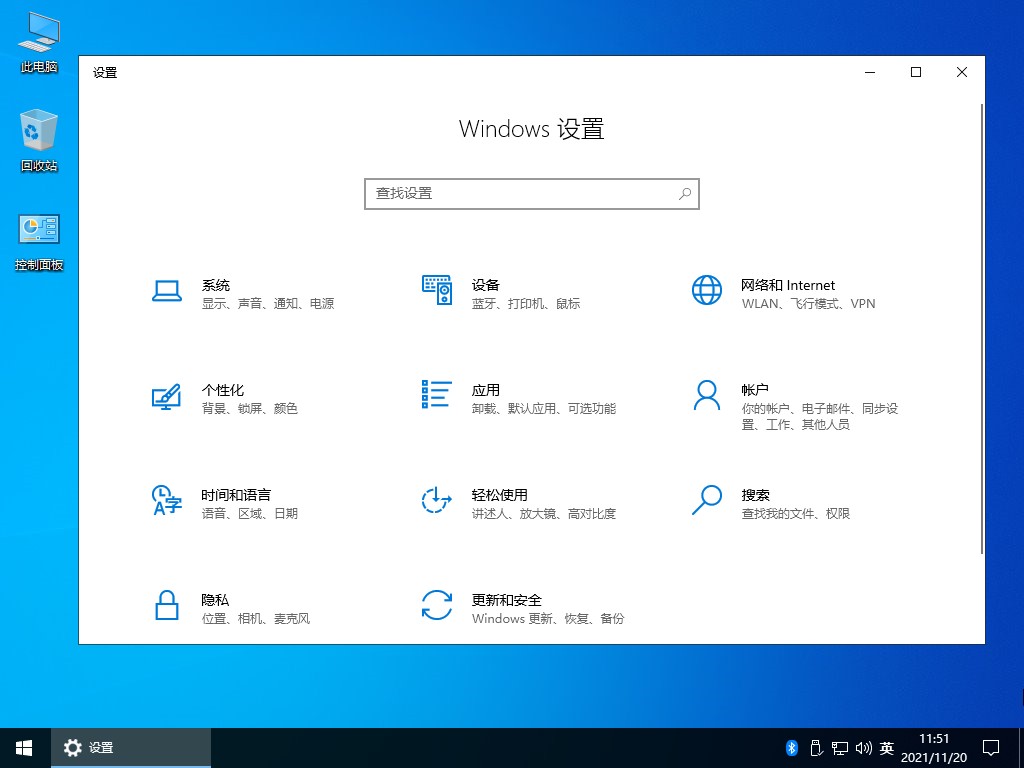This screenshot has width=1024, height=768.
Task: Open the Windows Start menu button
Action: (x=24, y=748)
